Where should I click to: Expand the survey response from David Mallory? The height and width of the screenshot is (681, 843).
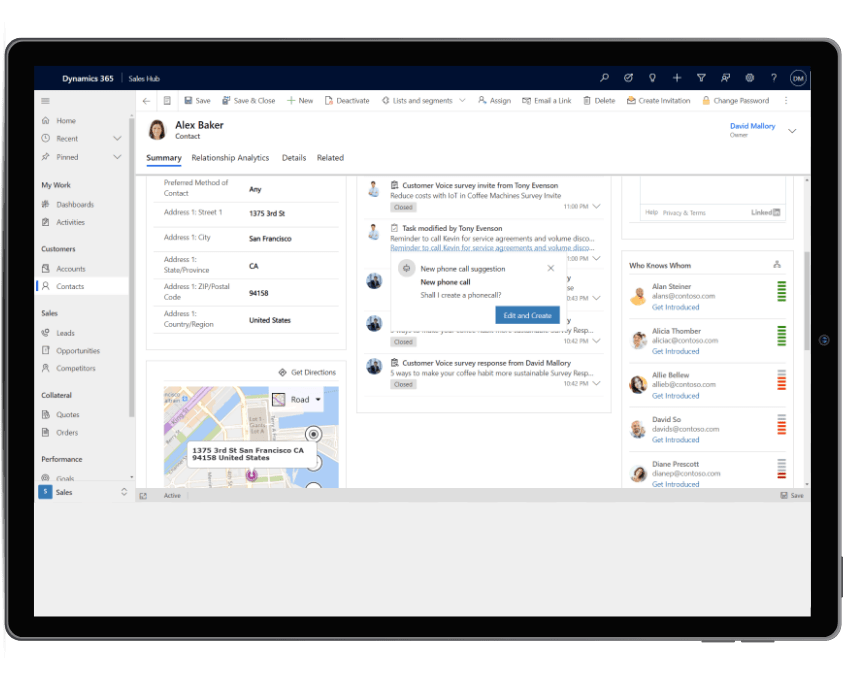click(x=596, y=383)
